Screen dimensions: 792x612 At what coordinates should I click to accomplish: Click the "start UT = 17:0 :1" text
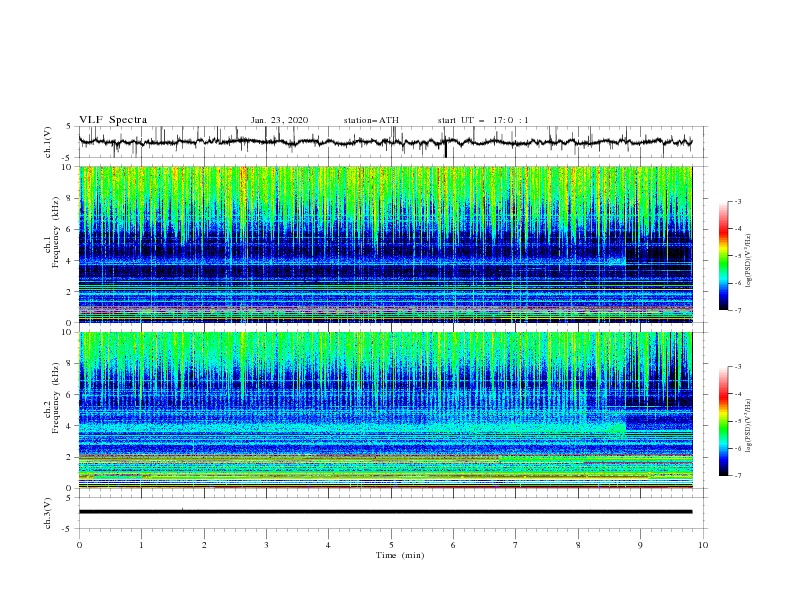(x=483, y=120)
